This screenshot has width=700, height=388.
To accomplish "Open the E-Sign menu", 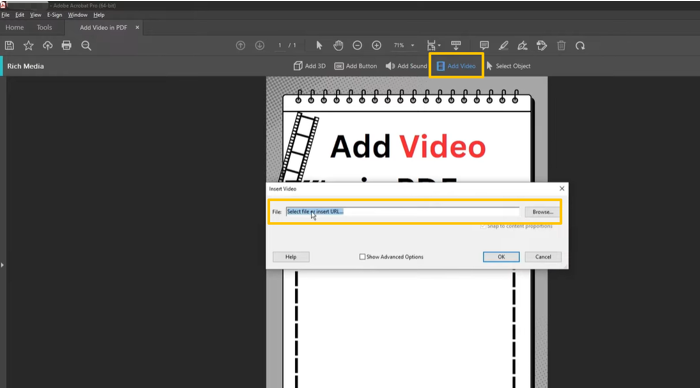I will coord(54,15).
